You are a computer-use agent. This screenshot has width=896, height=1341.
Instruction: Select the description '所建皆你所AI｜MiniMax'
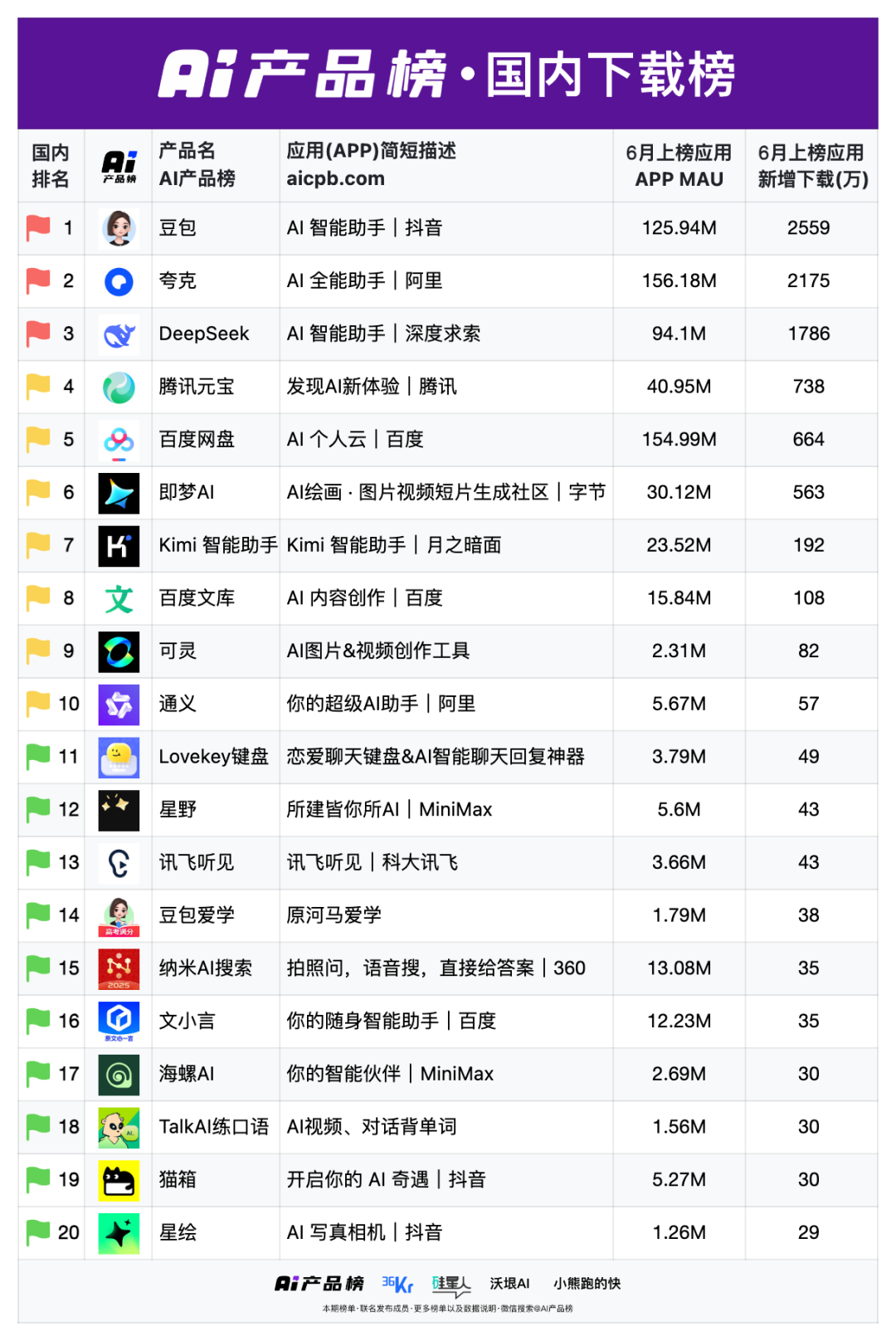click(389, 810)
